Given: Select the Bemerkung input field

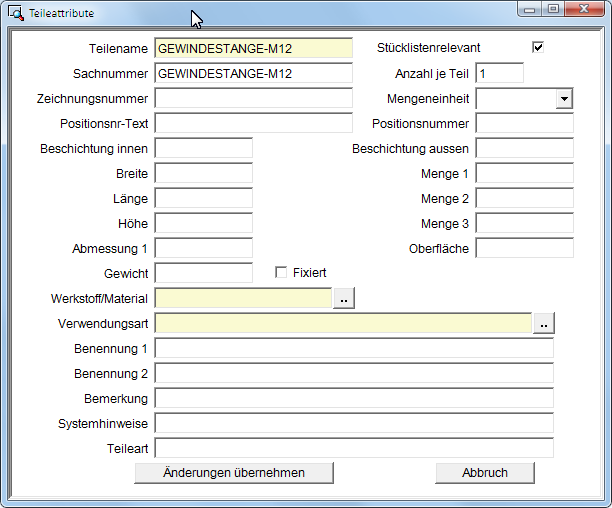Looking at the screenshot, I should click(354, 398).
